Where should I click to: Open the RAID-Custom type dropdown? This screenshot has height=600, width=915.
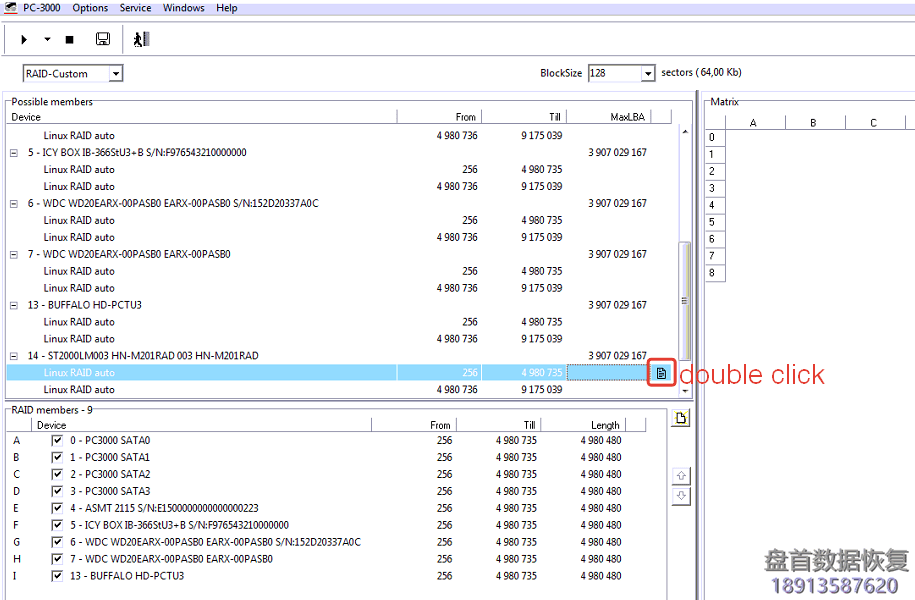tap(116, 74)
